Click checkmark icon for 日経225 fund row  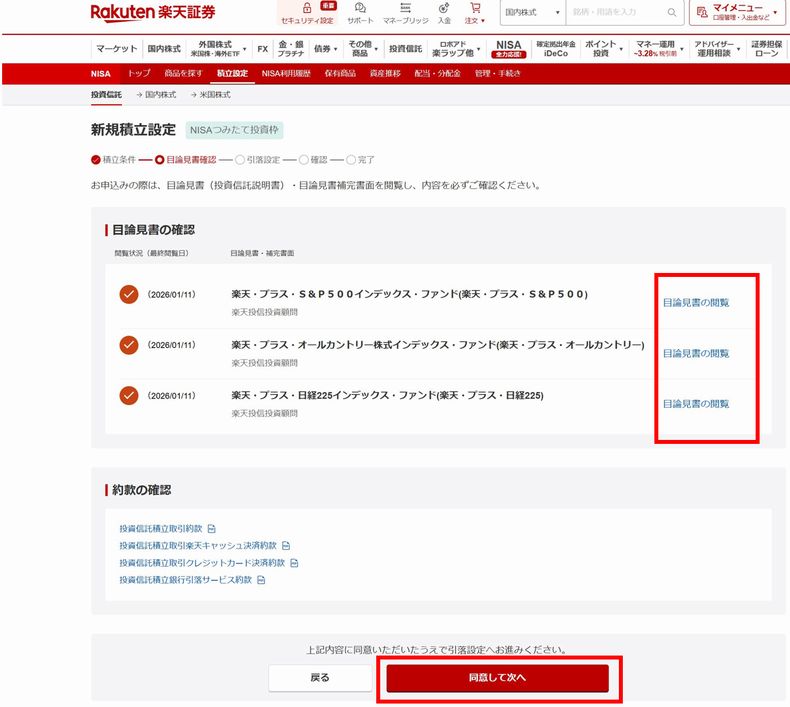point(128,395)
